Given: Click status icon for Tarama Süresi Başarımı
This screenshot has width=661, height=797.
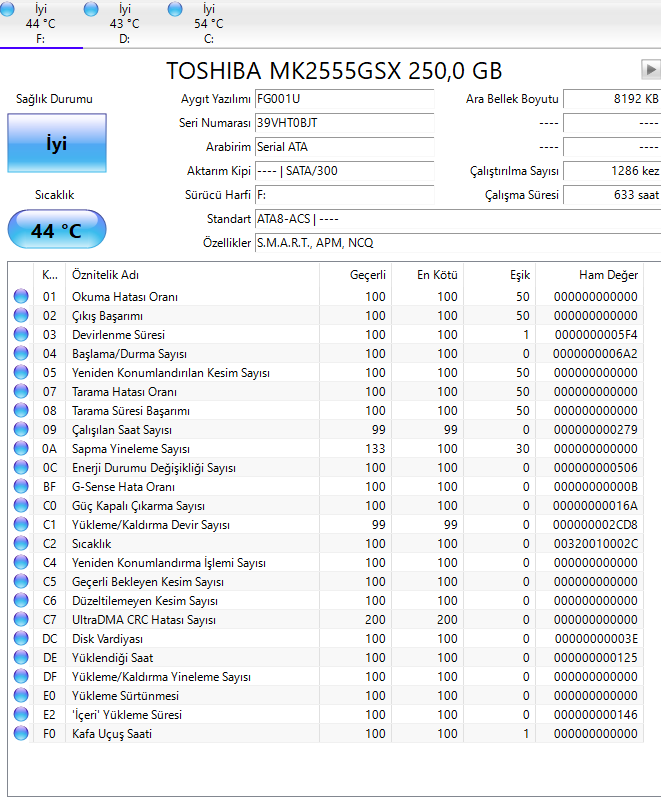Looking at the screenshot, I should pos(21,410).
